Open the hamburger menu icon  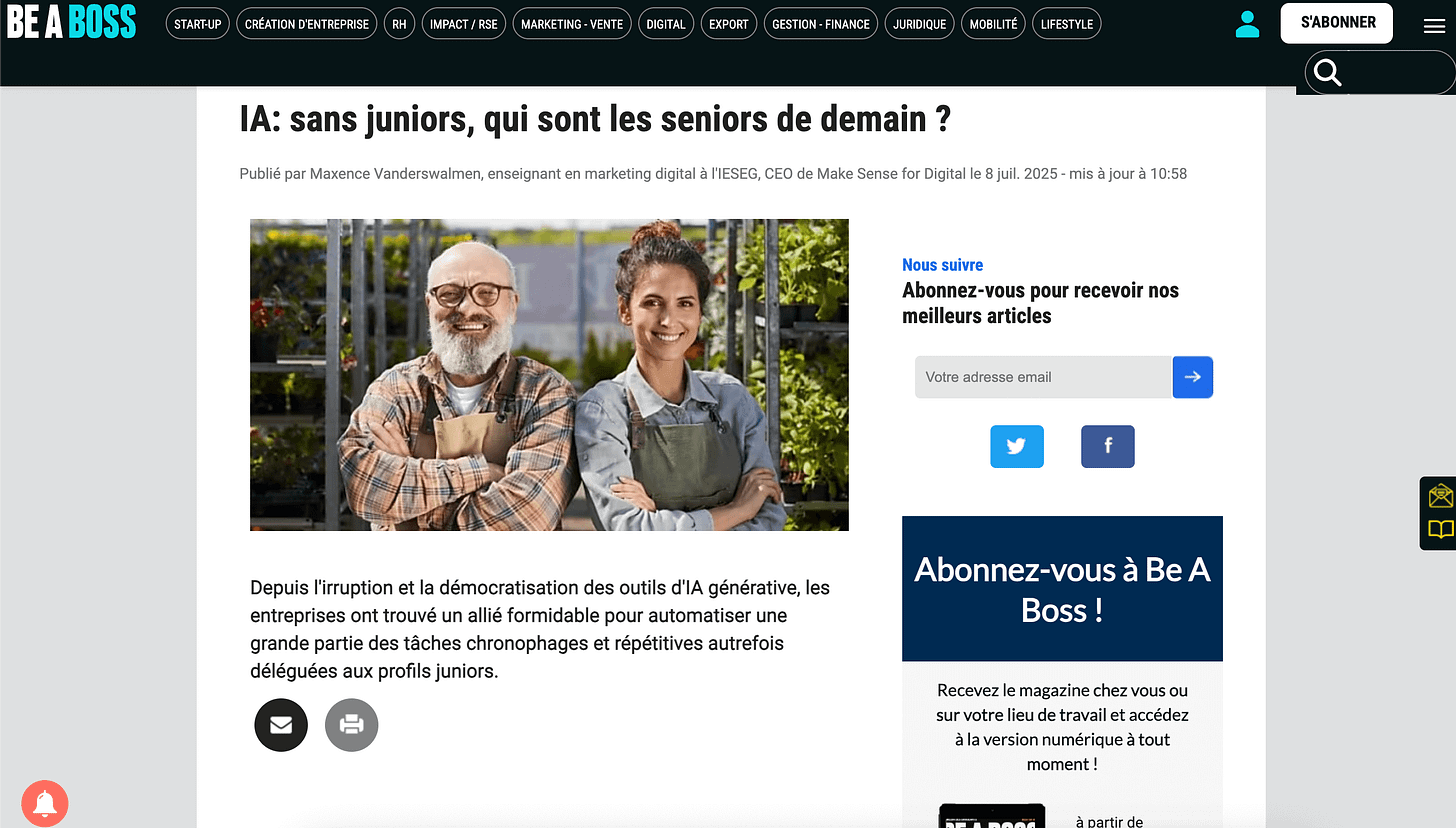coord(1434,26)
